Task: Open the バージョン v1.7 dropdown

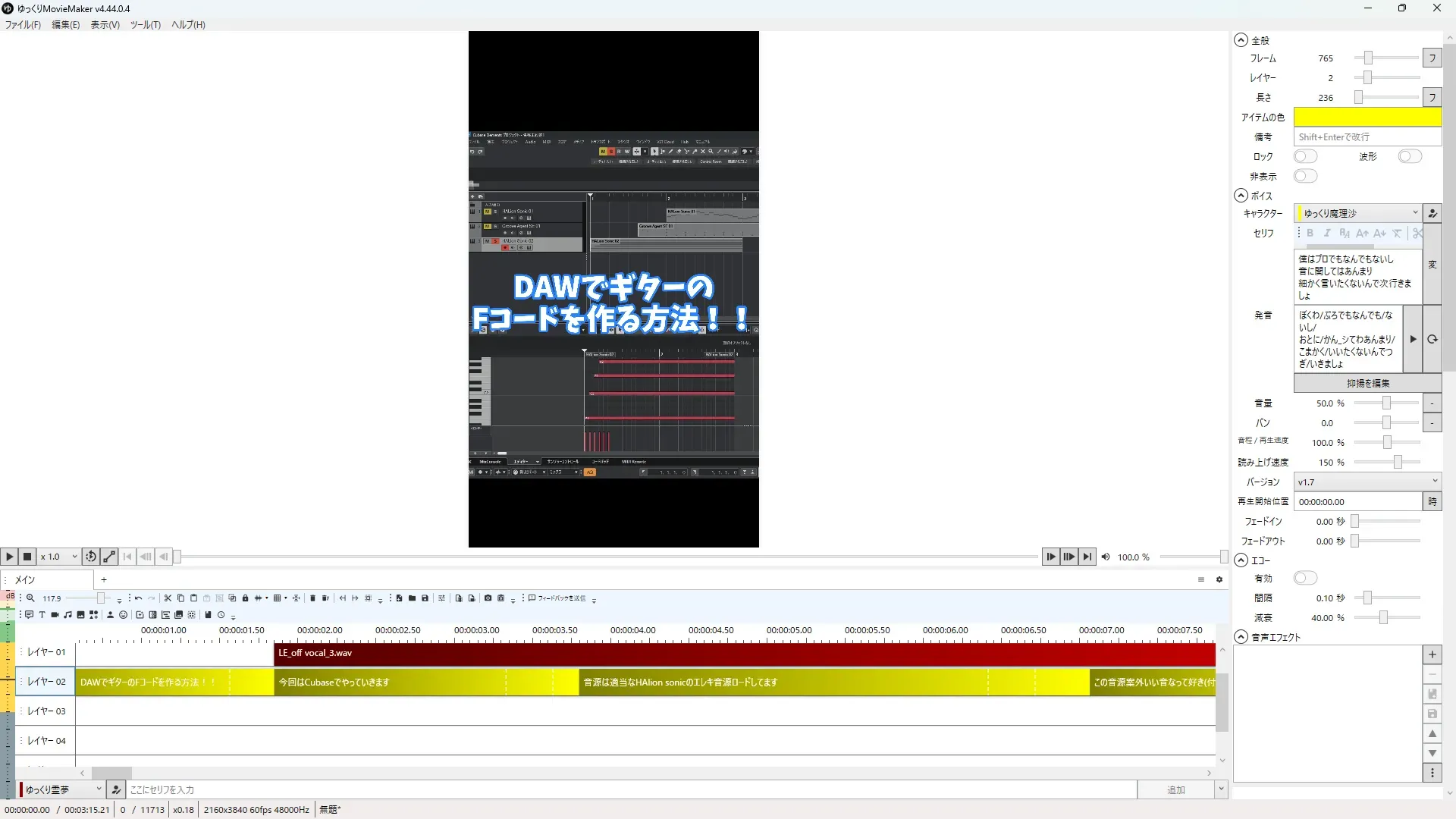Action: coord(1367,482)
